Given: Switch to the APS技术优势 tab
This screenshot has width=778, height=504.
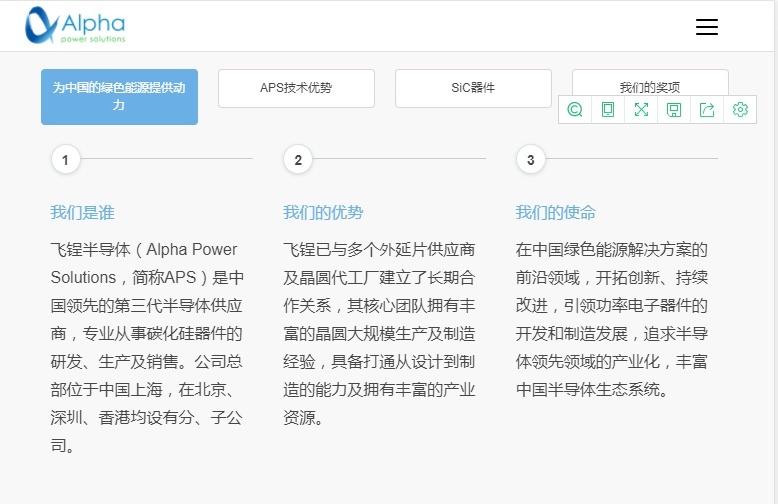Looking at the screenshot, I should click(x=296, y=88).
